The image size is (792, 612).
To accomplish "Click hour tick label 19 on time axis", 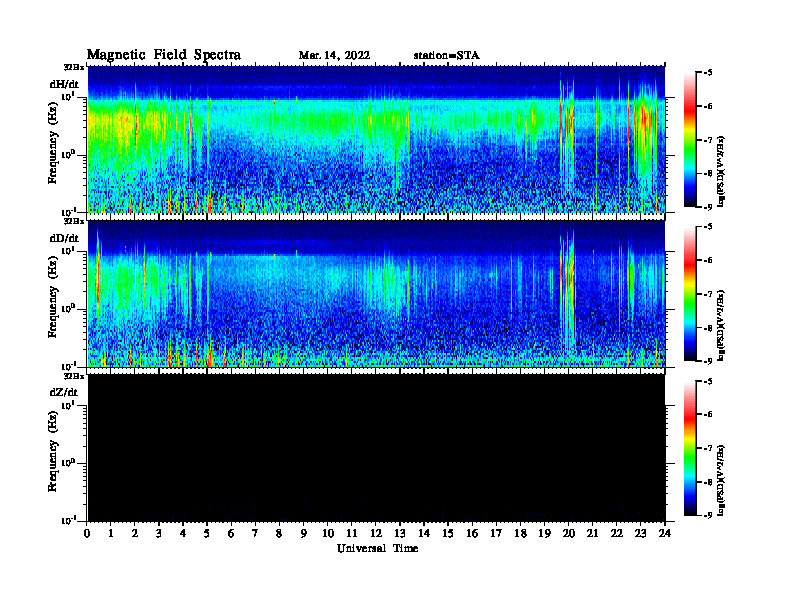I will click(544, 533).
